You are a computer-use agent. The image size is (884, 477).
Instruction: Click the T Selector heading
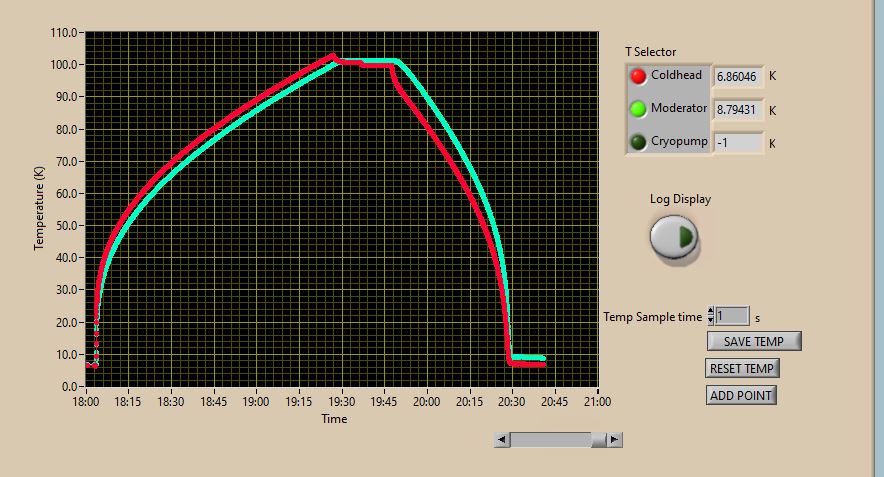tap(651, 52)
